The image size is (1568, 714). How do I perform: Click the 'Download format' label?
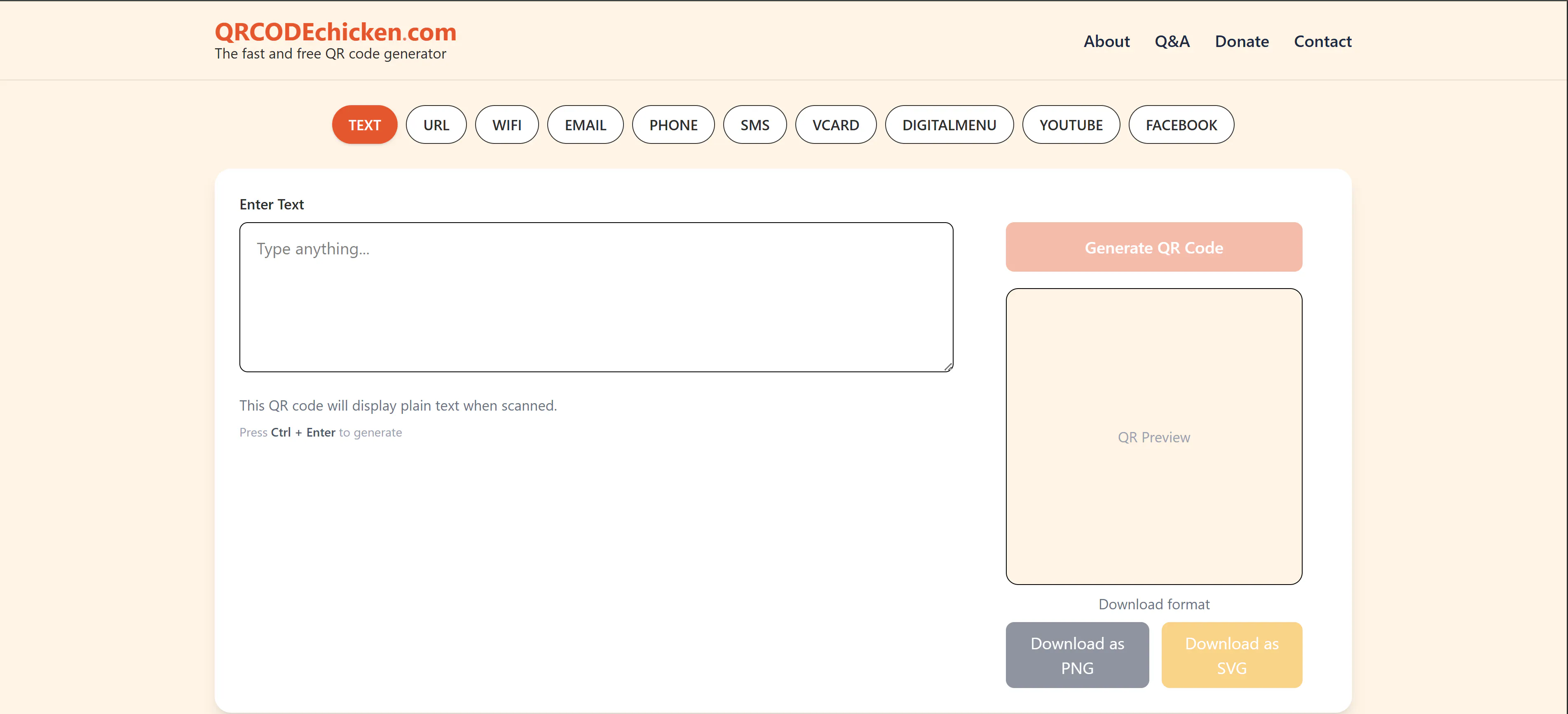1153,604
